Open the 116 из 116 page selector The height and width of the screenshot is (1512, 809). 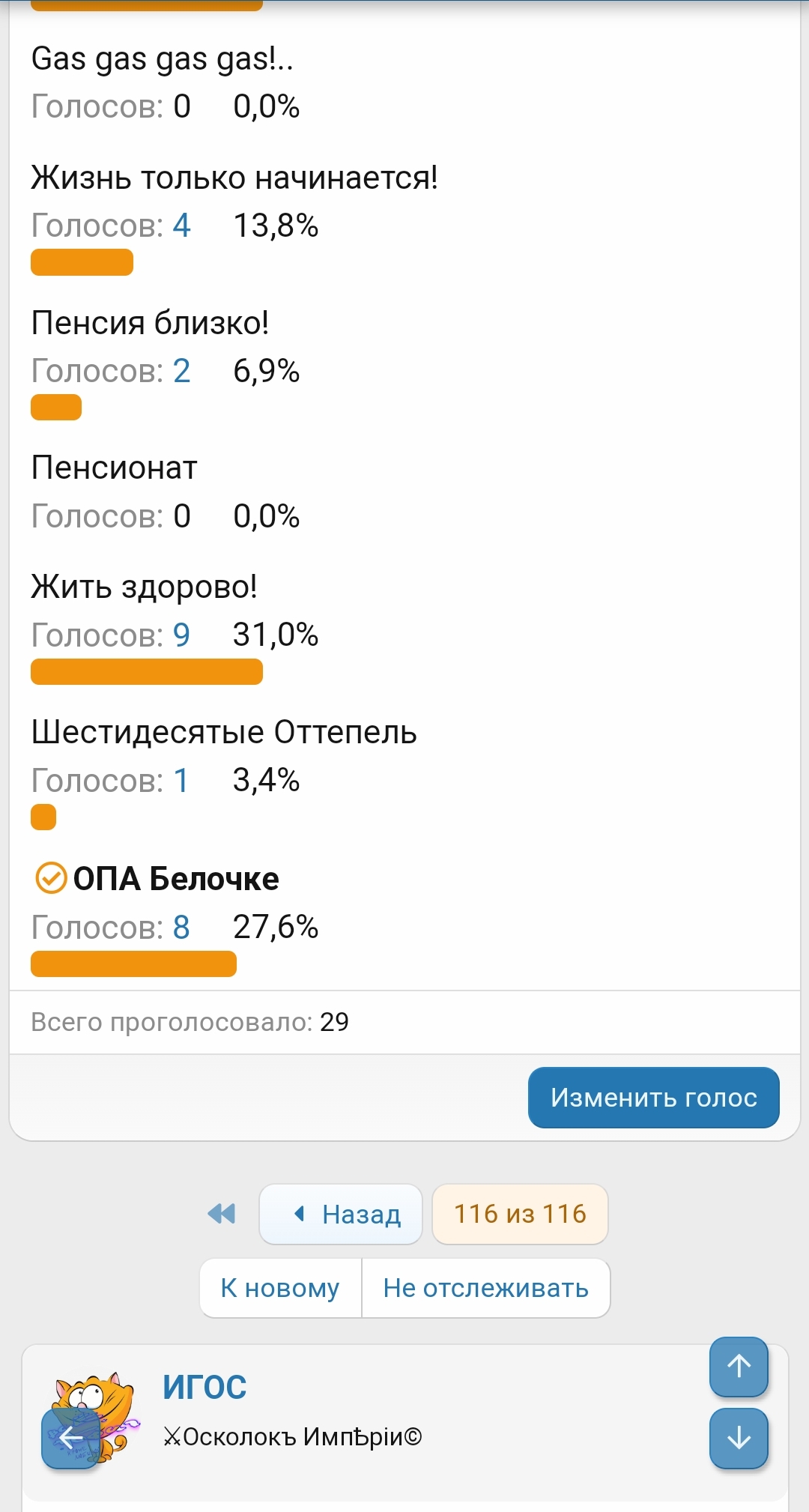click(520, 1214)
